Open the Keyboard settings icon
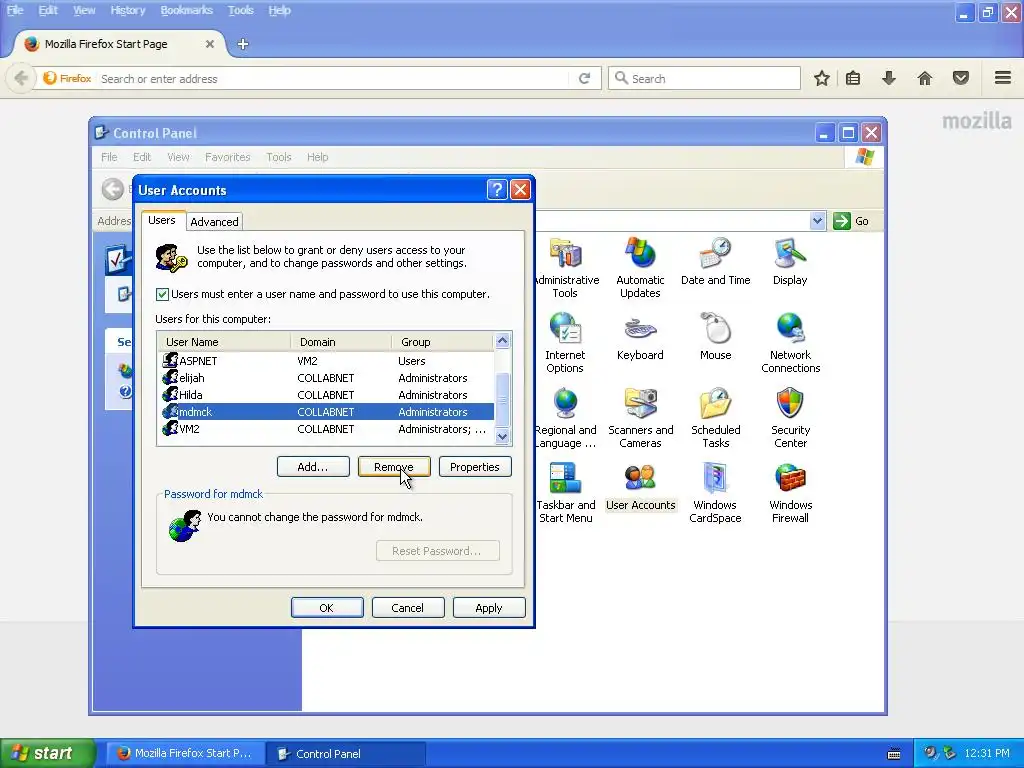The width and height of the screenshot is (1024, 768). [x=640, y=336]
